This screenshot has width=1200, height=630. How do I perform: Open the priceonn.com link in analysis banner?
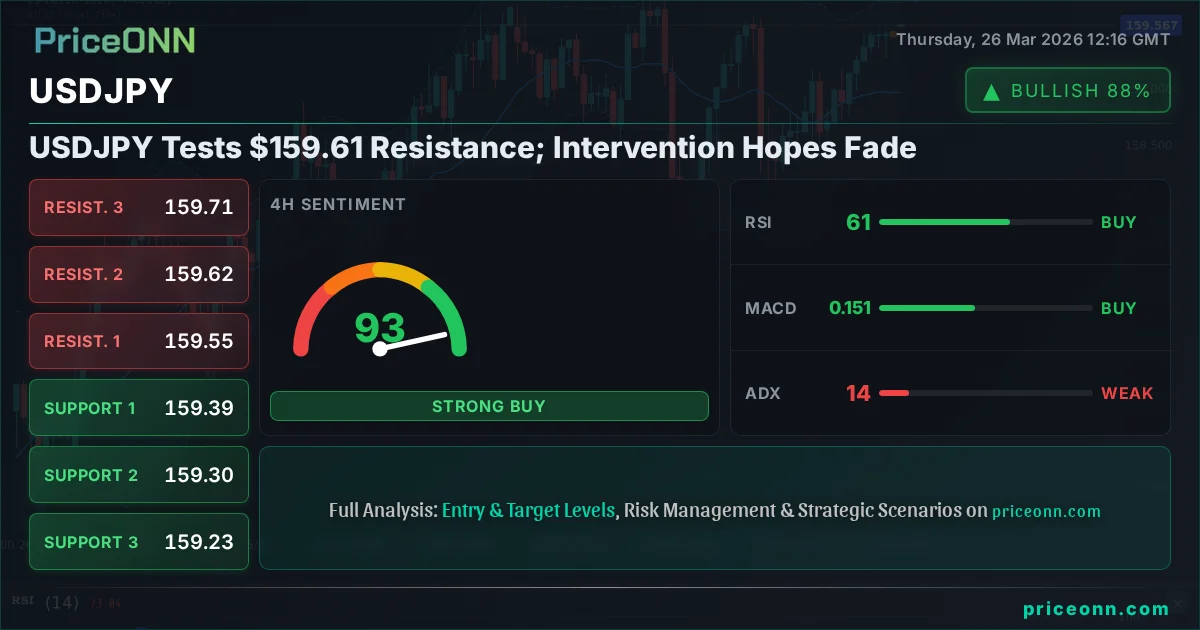(1046, 511)
